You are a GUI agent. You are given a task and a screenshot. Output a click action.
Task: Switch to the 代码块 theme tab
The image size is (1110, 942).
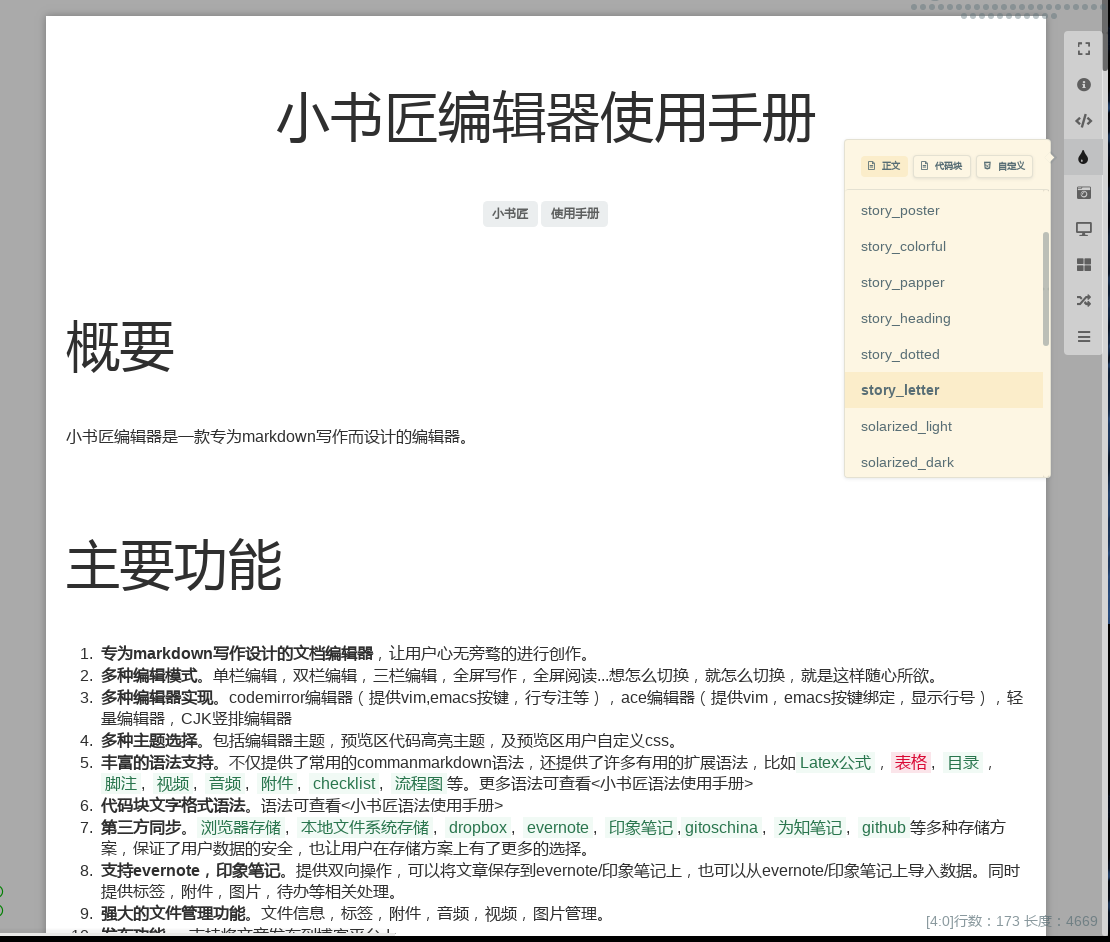[941, 166]
